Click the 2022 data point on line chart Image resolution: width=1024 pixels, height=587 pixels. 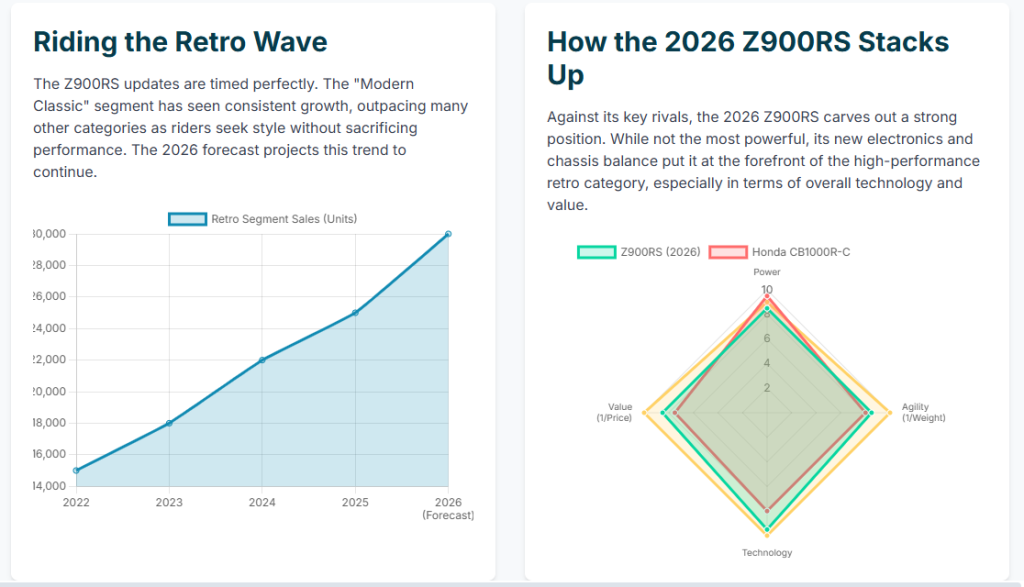(x=76, y=470)
